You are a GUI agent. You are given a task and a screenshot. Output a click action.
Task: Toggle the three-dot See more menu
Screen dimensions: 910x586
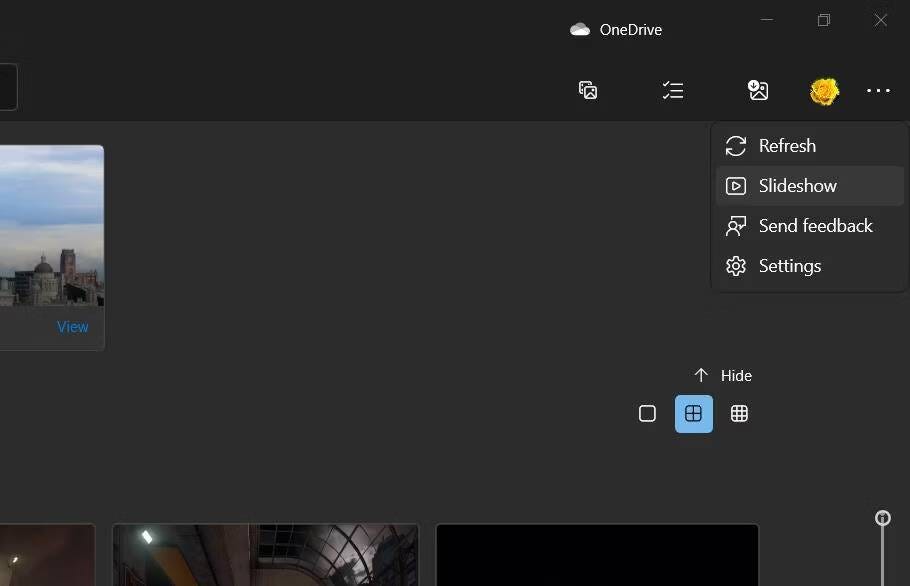(x=878, y=91)
